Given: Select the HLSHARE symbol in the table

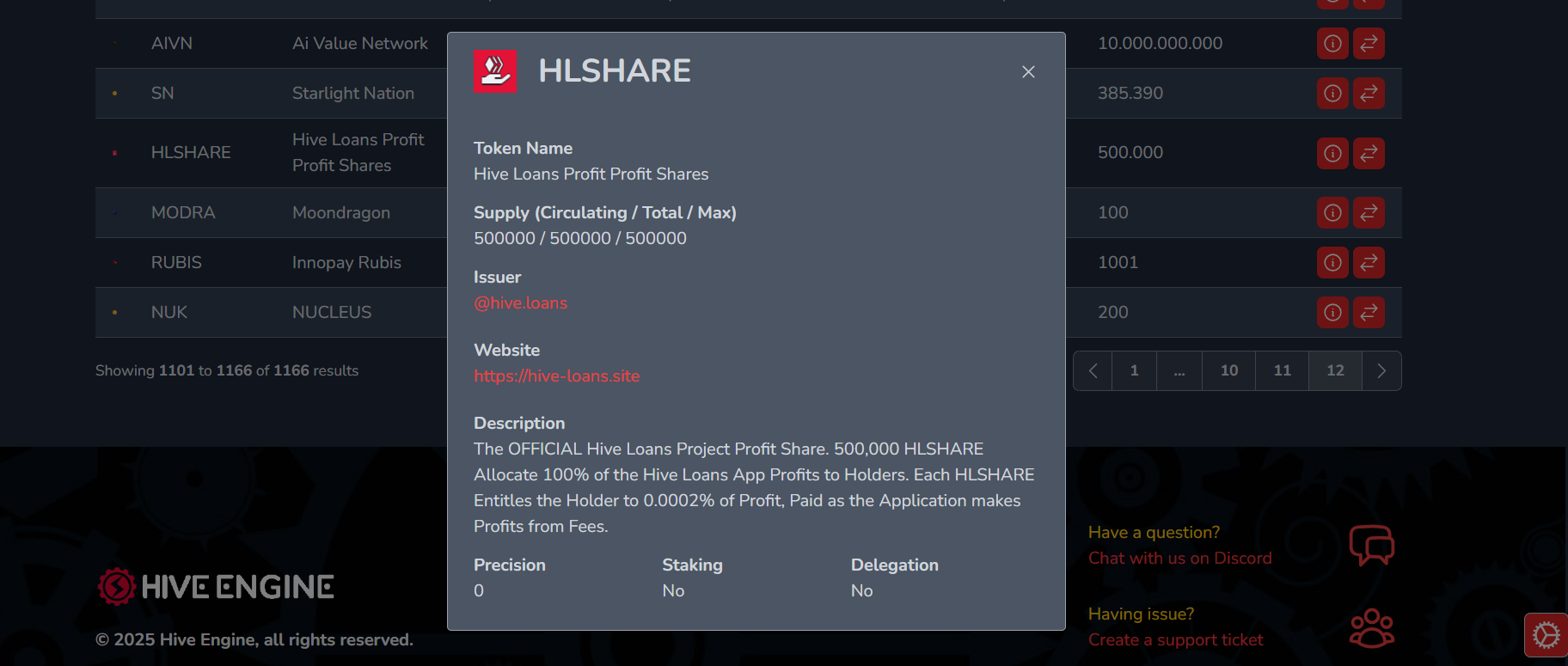Looking at the screenshot, I should coord(191,152).
